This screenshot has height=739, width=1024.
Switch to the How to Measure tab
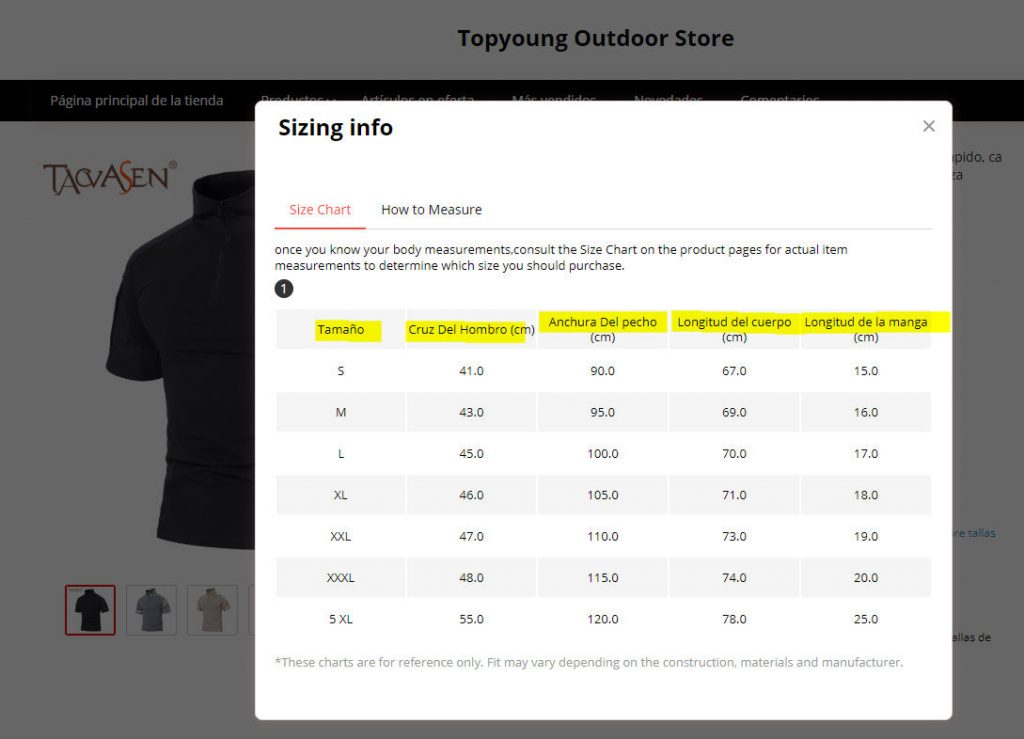(x=431, y=210)
